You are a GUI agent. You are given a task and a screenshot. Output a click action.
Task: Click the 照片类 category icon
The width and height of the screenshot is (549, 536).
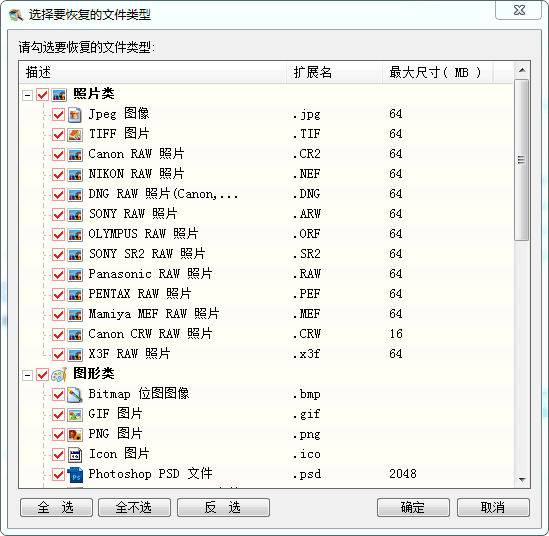(x=59, y=95)
